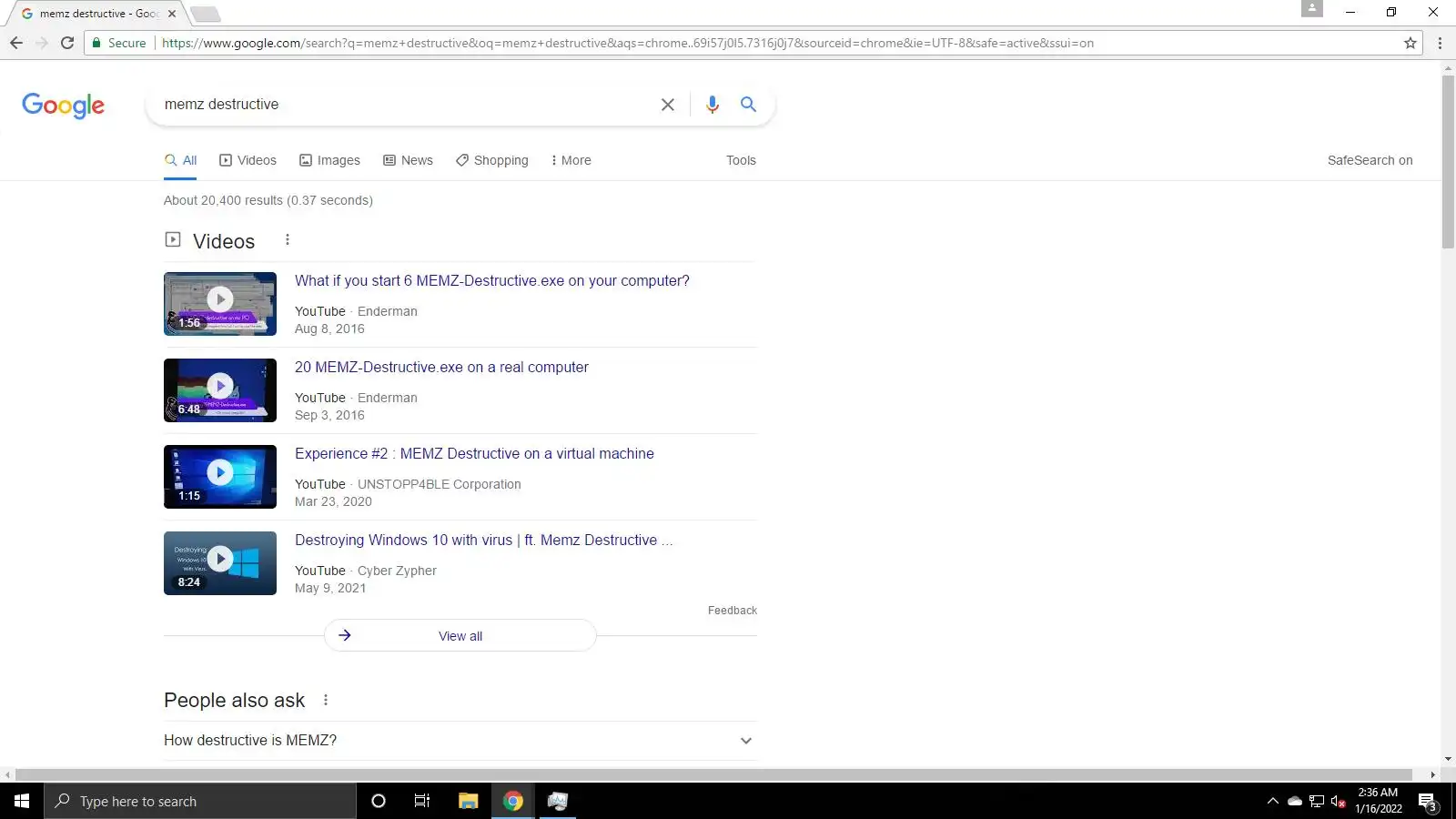Play the 8:24 video thumbnail
The image size is (1456, 819).
[220, 563]
